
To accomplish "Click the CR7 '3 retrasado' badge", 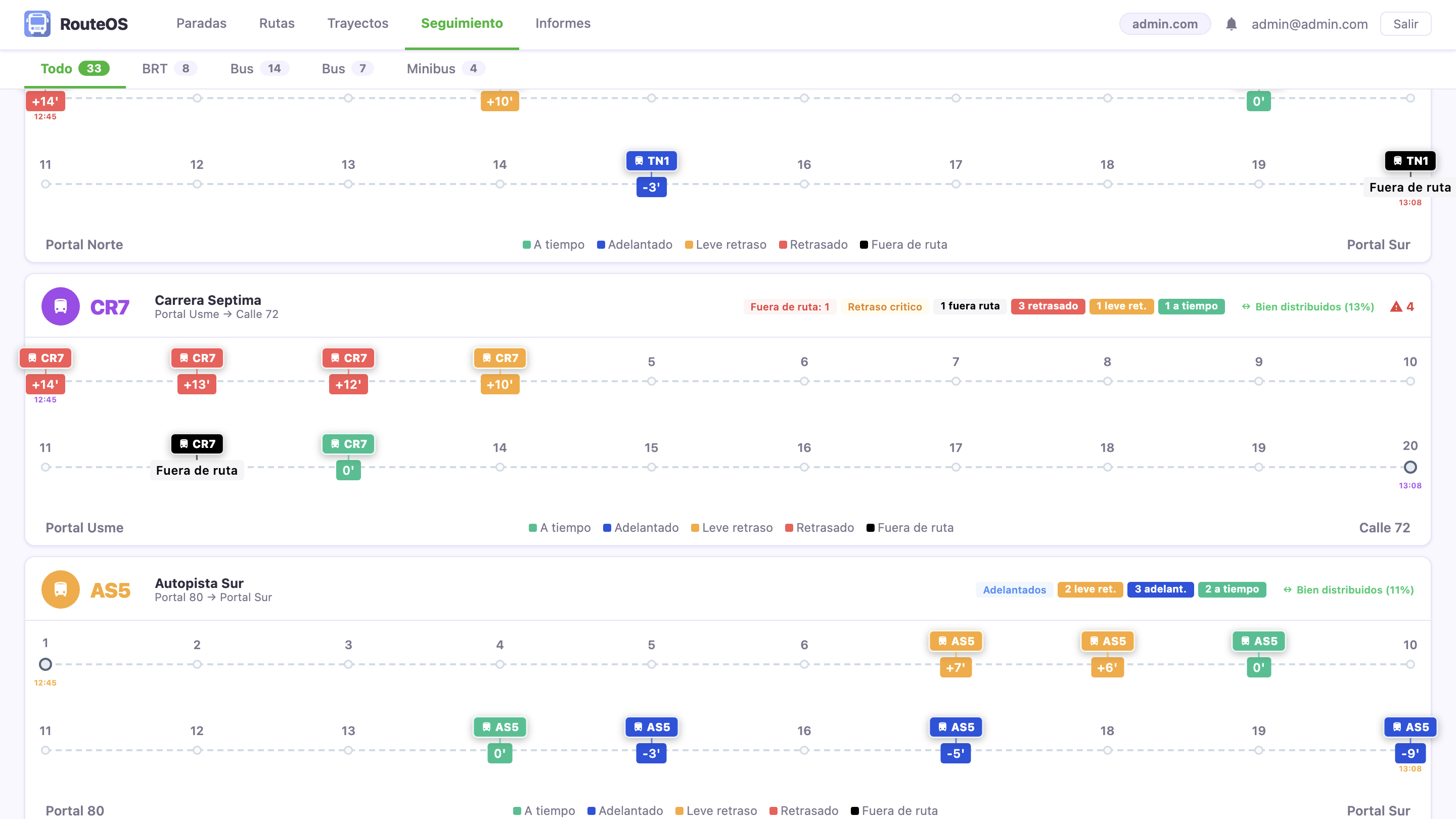I will tap(1048, 306).
